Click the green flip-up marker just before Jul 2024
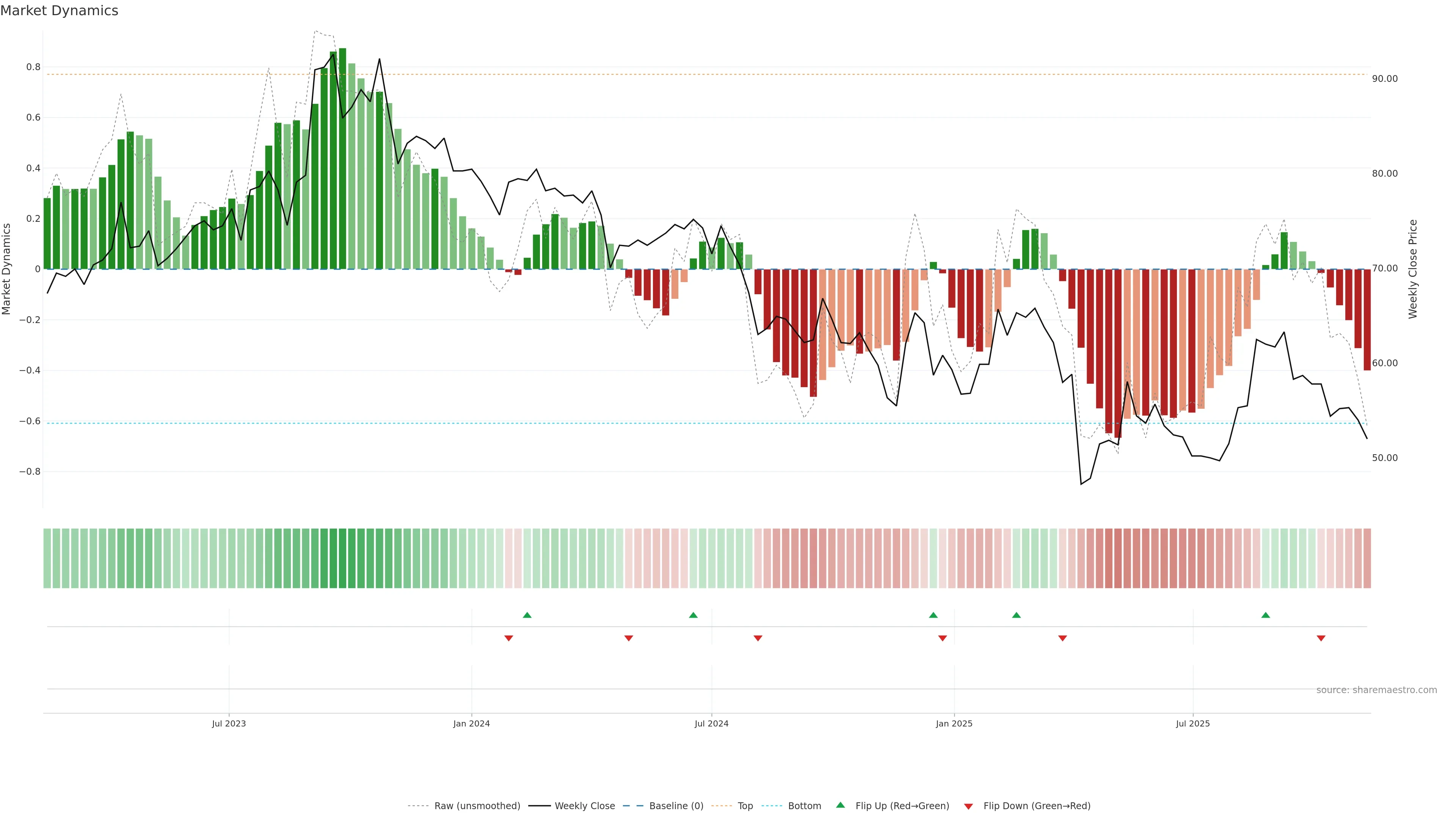Screen dimensions: 1456x819 click(693, 615)
